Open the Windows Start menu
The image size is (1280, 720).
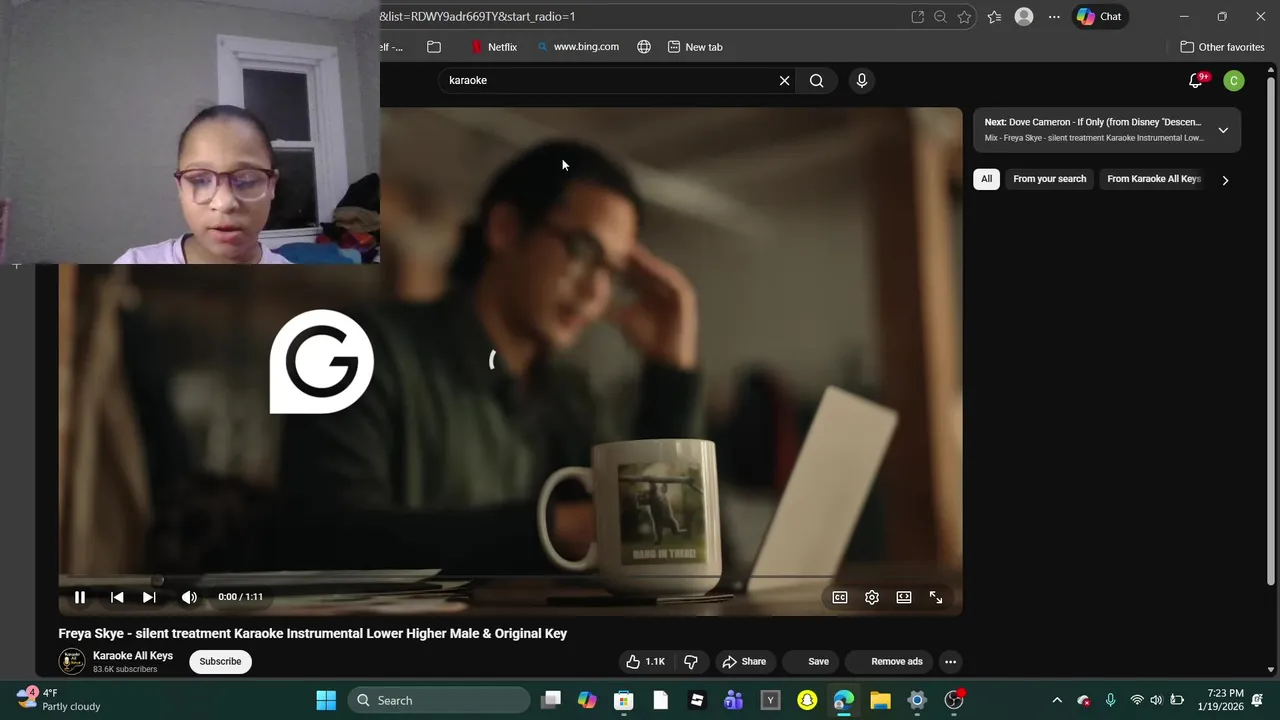(x=326, y=700)
